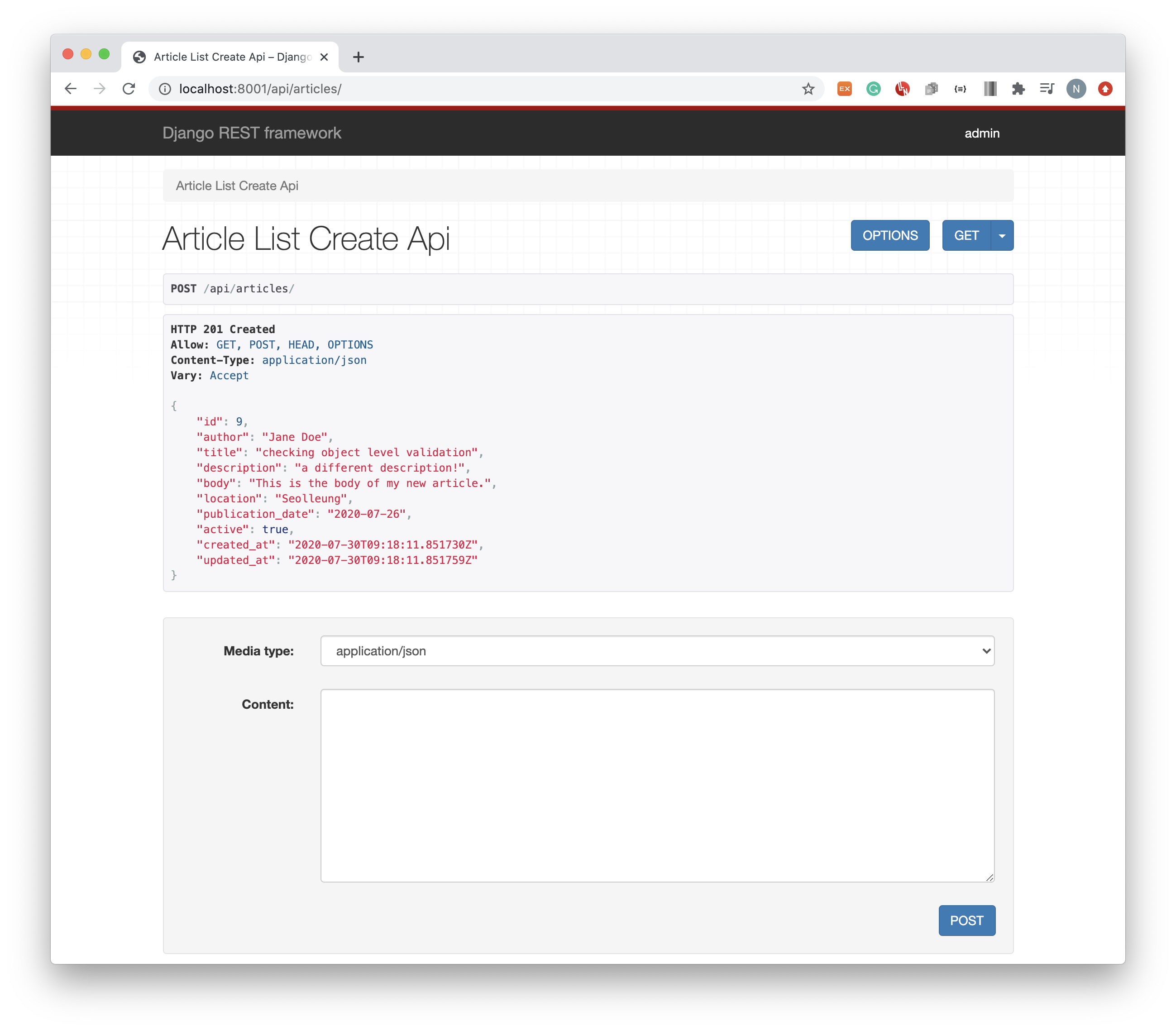Screen dimensions: 1176x1031
Task: Open the JSON formatter extension
Action: (x=960, y=89)
